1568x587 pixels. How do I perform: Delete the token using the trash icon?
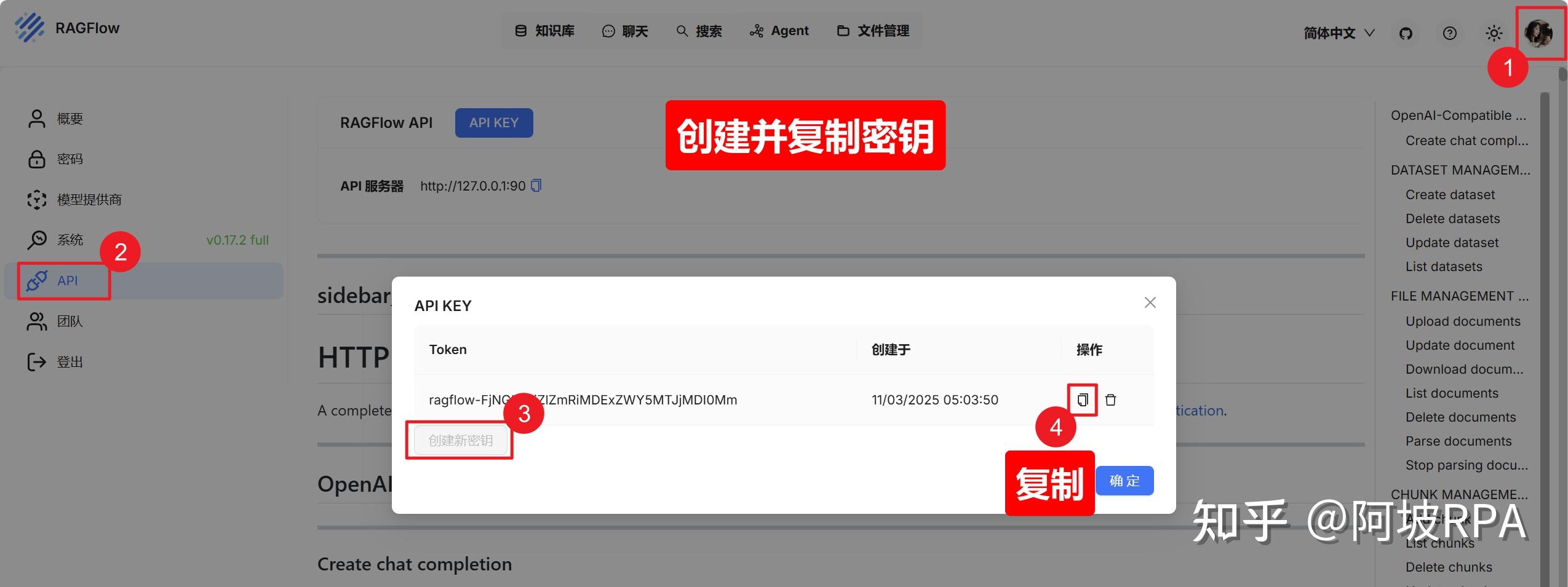click(x=1111, y=400)
